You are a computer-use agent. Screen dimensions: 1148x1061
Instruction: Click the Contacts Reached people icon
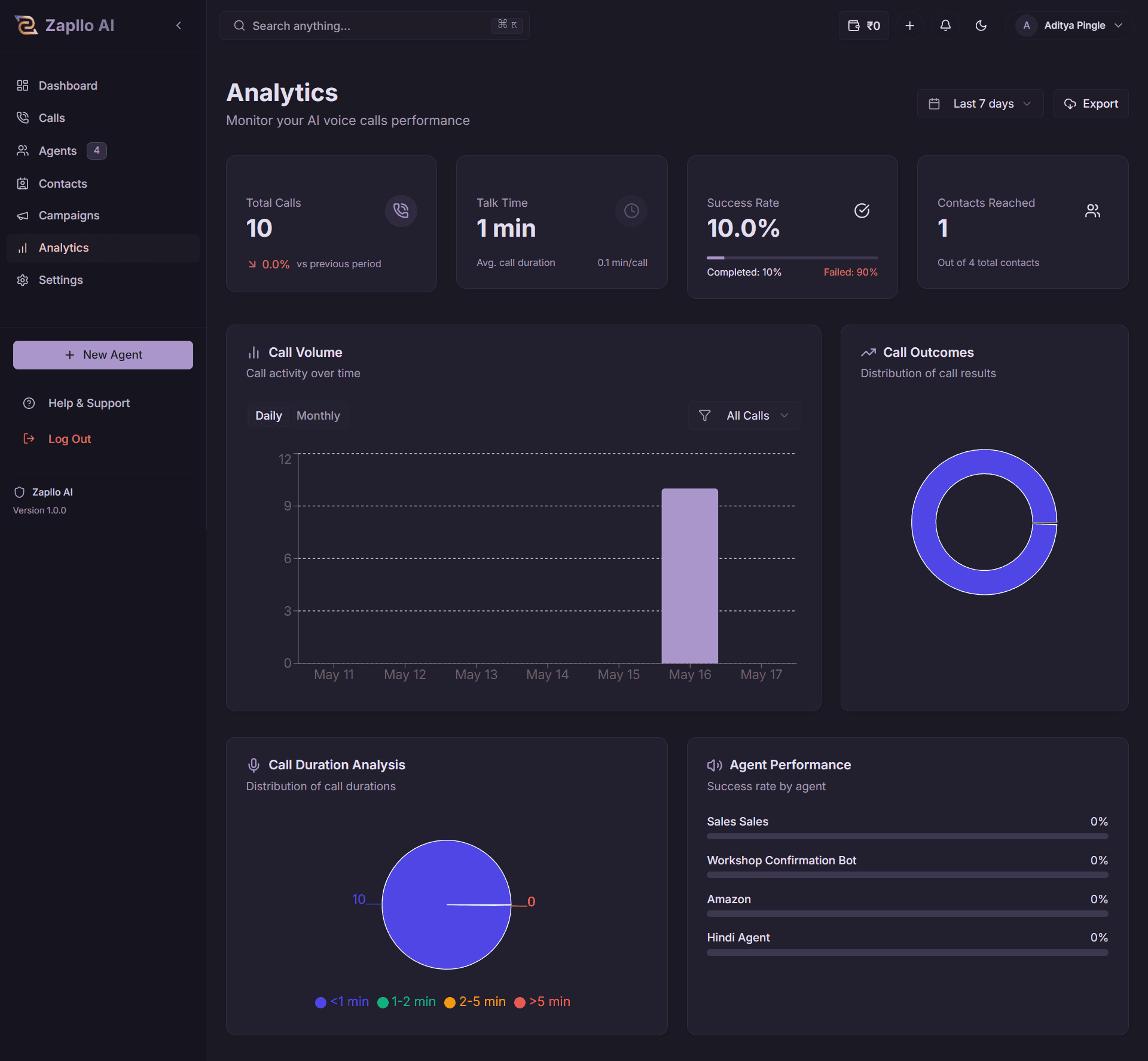tap(1092, 210)
